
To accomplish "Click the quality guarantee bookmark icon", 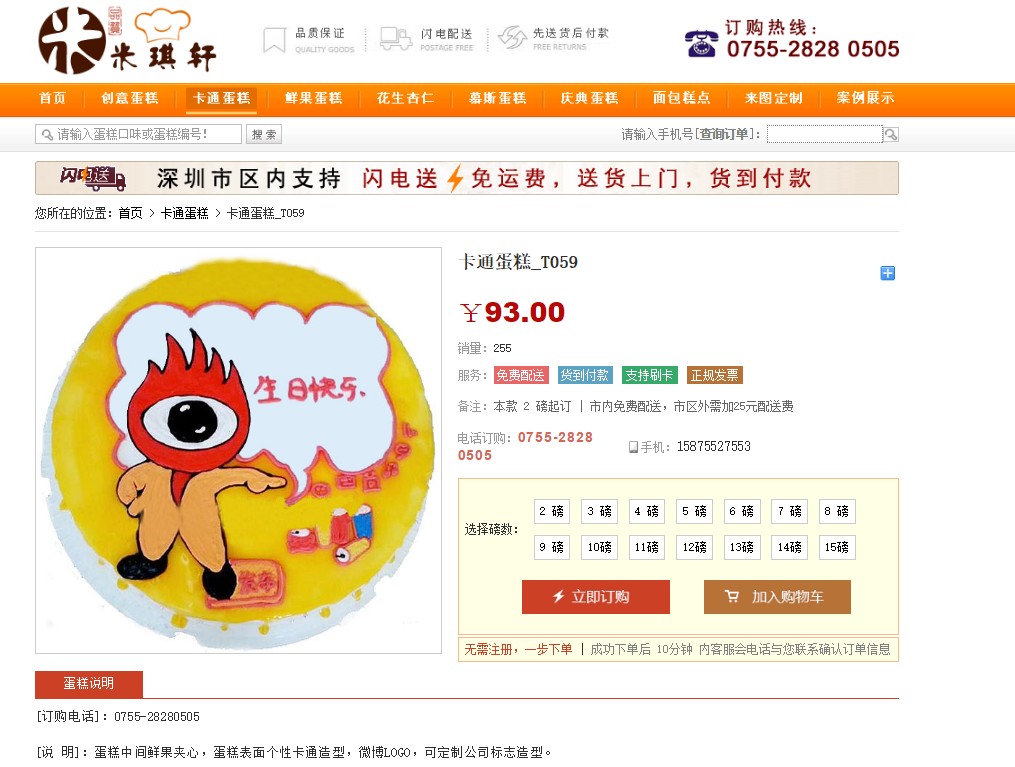I will pos(274,39).
